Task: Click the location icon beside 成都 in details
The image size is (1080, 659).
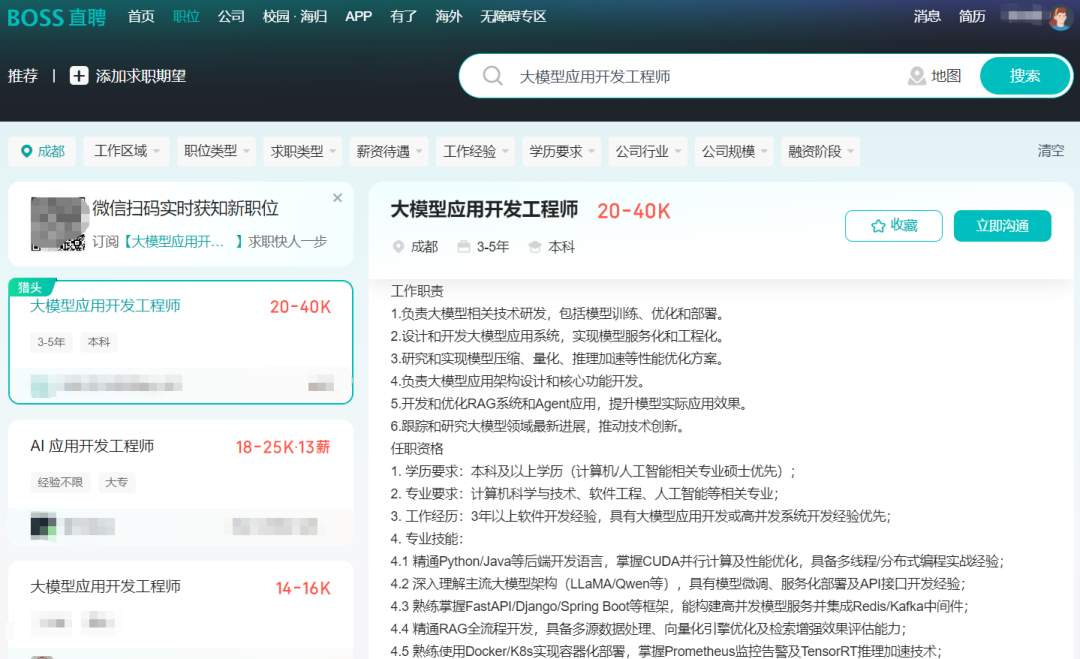Action: tap(398, 247)
